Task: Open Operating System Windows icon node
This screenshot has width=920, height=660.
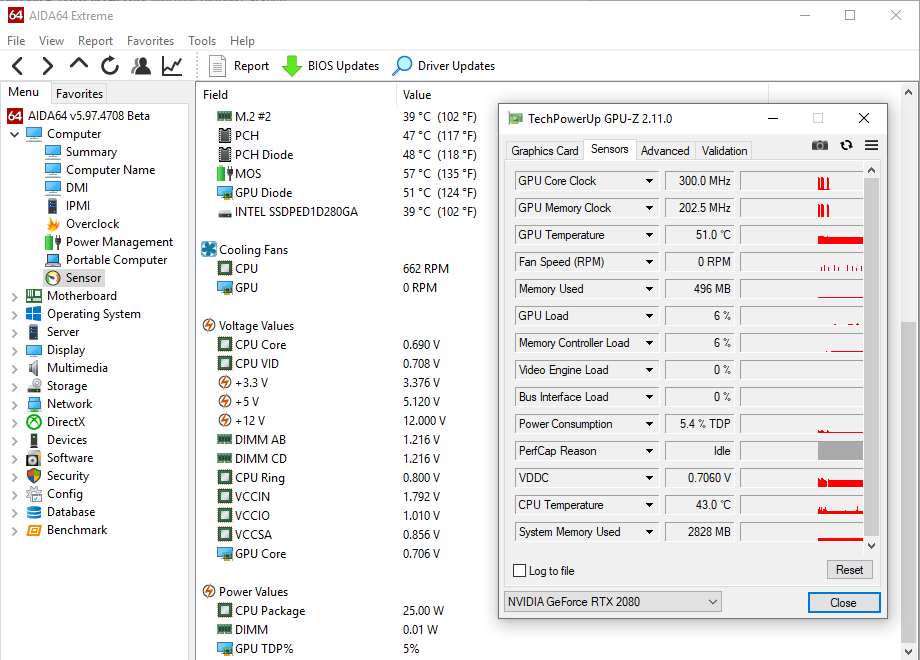Action: pyautogui.click(x=83, y=314)
